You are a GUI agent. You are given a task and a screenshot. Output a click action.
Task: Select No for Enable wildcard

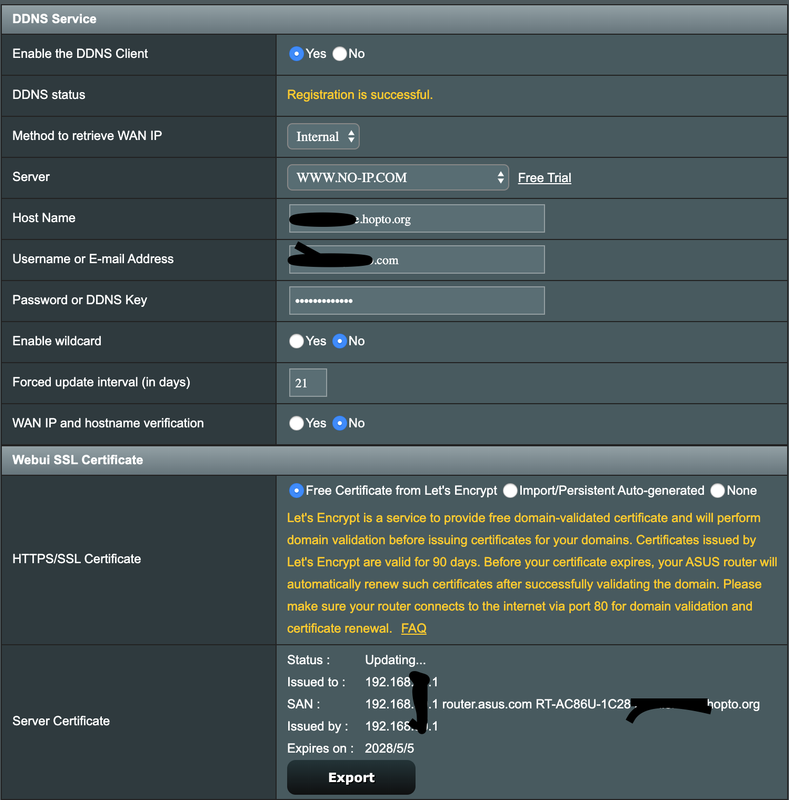(x=339, y=341)
